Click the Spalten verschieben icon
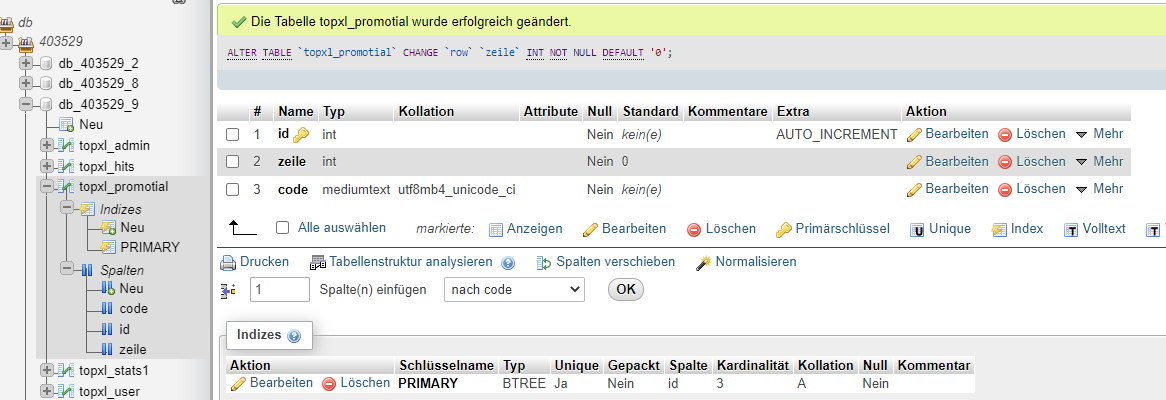Screen dimensions: 1166x400 [x=544, y=262]
